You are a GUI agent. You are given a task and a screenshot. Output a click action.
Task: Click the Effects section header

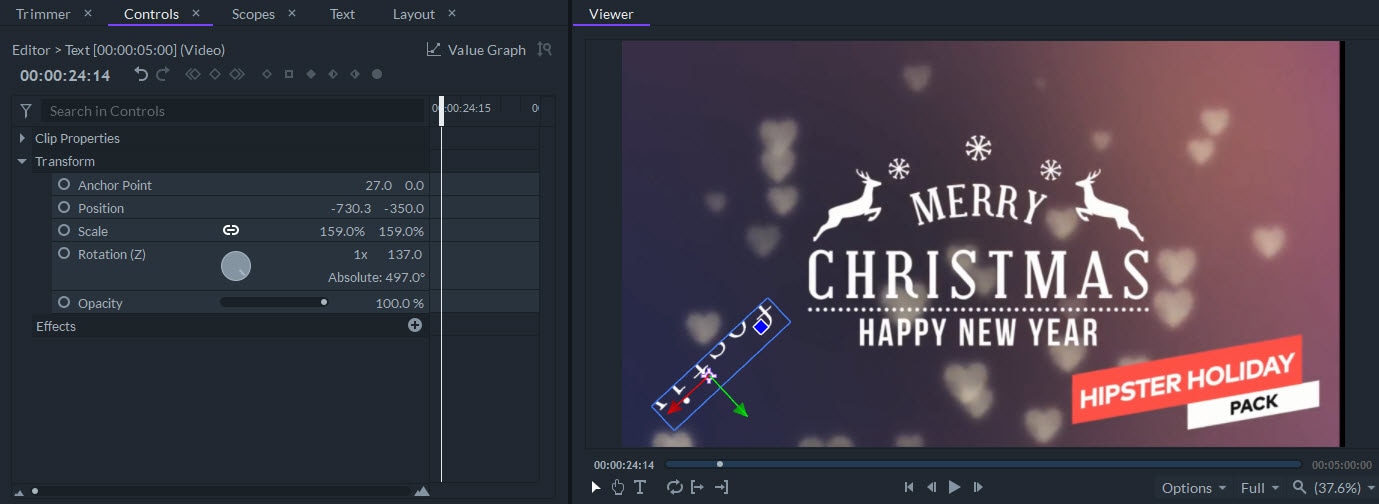(x=230, y=326)
